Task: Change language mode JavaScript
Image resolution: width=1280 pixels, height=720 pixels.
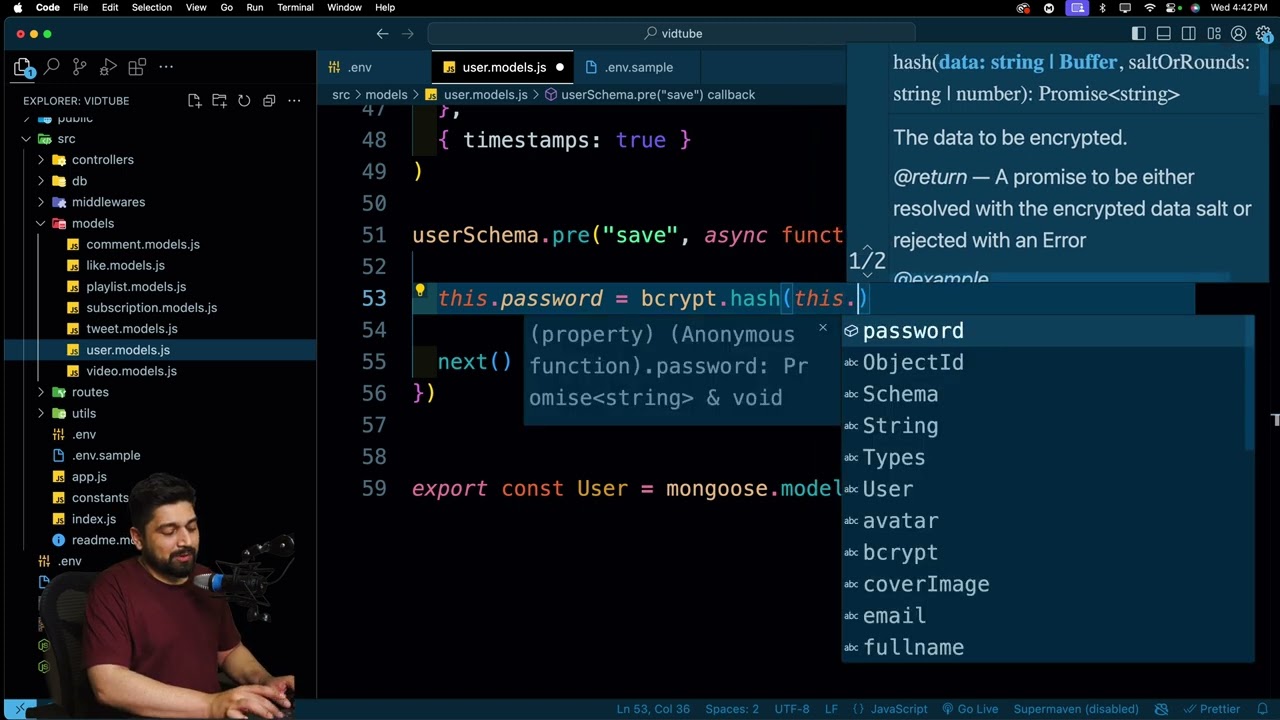Action: tap(899, 709)
